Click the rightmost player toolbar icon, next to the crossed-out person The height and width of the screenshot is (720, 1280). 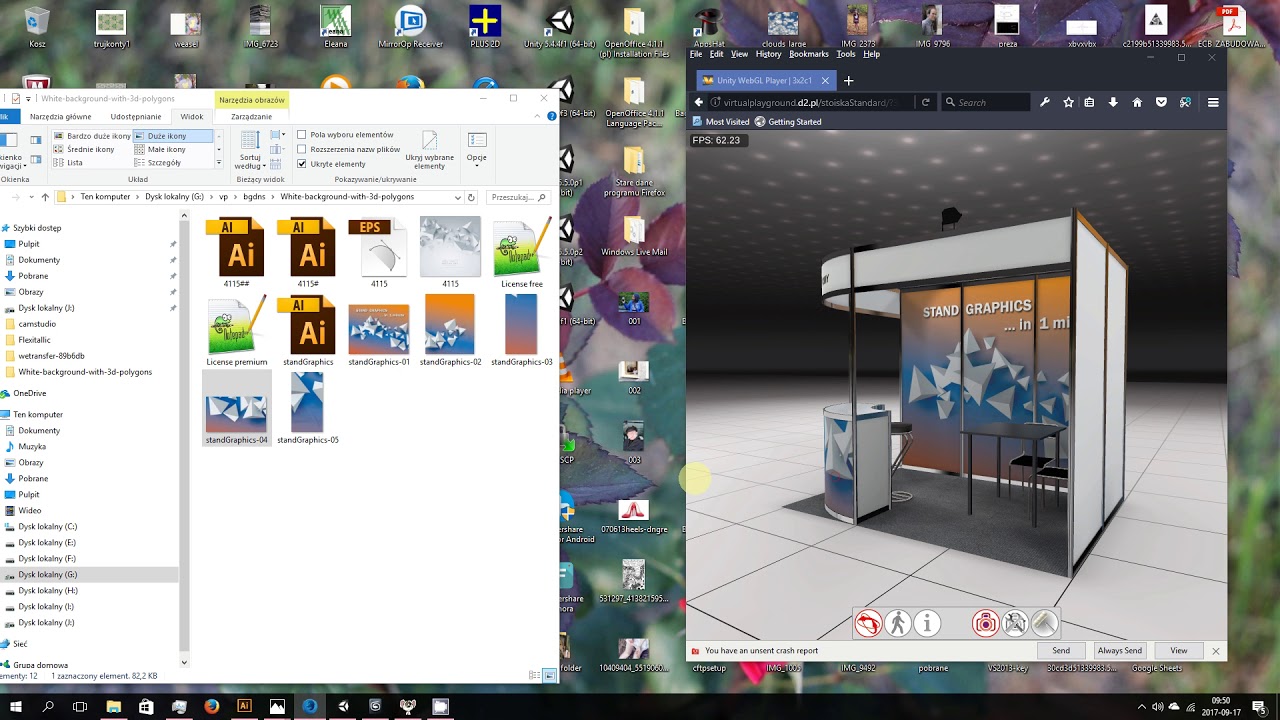tap(1044, 624)
